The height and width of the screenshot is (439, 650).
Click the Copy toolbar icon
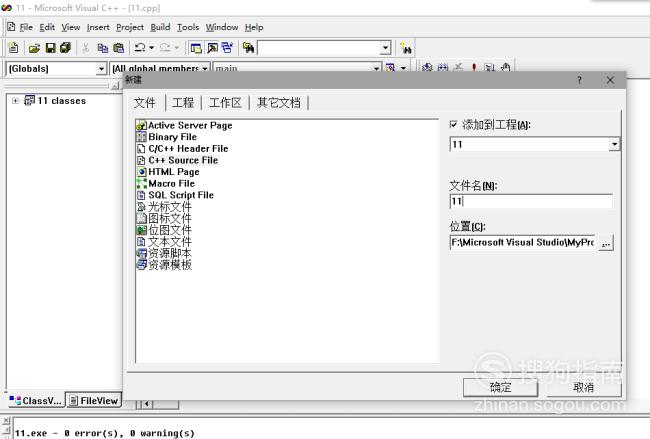[x=102, y=48]
